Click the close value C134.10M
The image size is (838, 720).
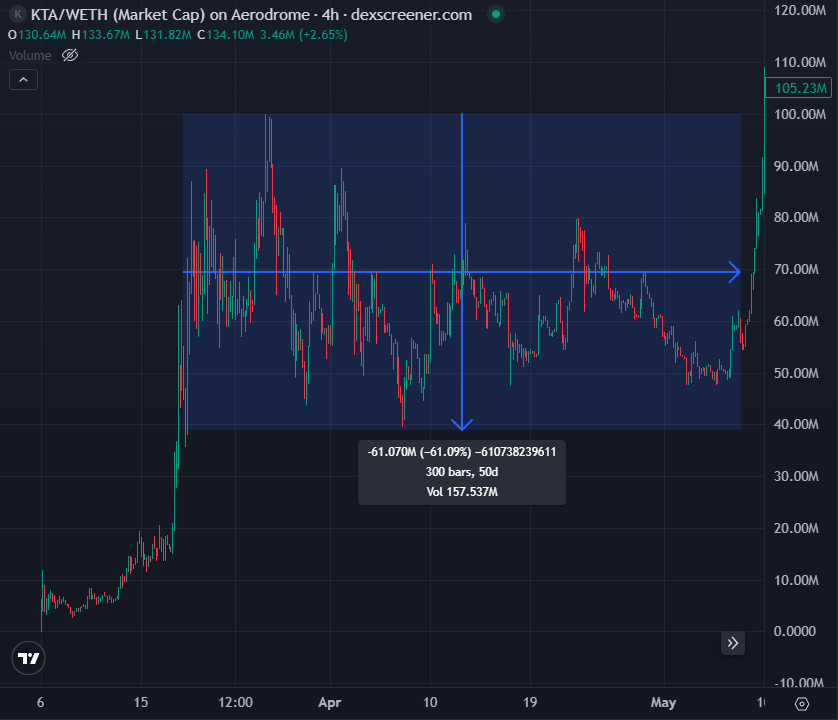click(226, 35)
